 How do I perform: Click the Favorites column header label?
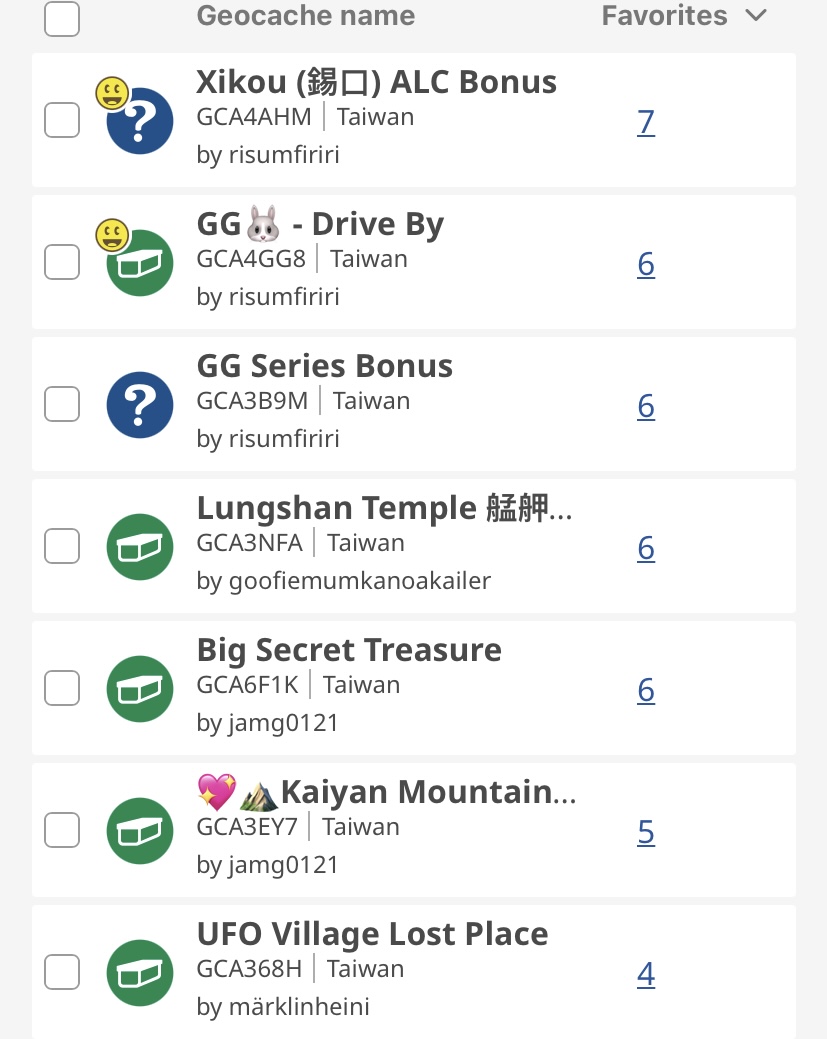click(x=664, y=15)
